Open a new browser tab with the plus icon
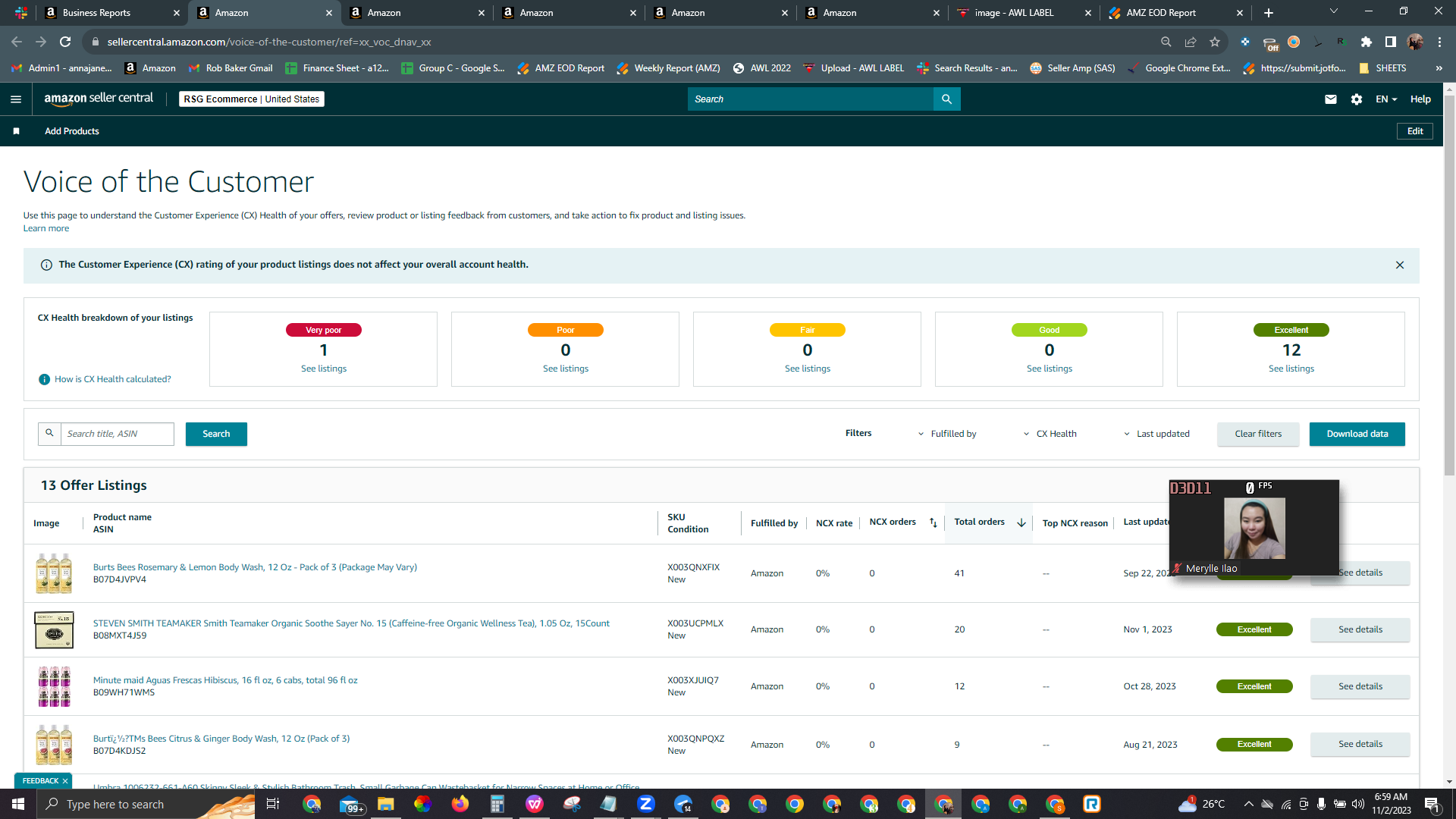The height and width of the screenshot is (819, 1456). [x=1269, y=13]
